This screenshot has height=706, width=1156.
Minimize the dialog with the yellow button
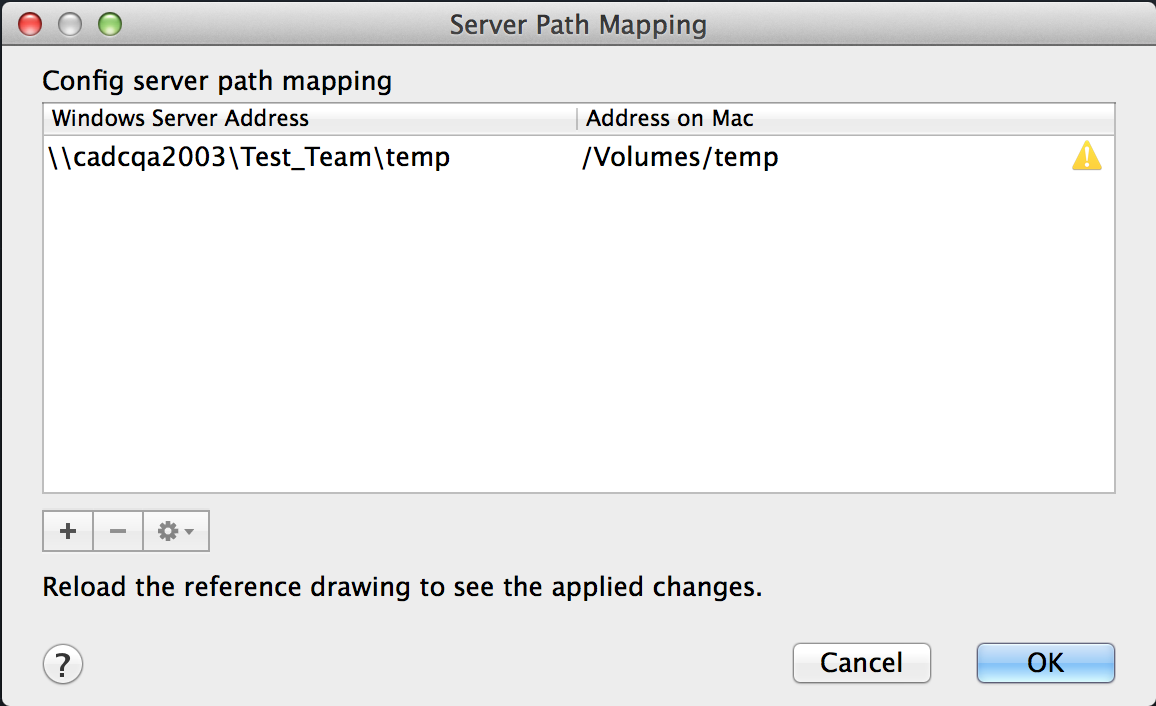pos(70,24)
